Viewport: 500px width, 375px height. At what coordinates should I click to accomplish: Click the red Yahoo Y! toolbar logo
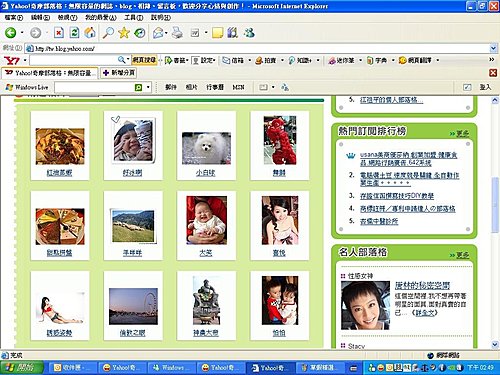click(x=12, y=60)
